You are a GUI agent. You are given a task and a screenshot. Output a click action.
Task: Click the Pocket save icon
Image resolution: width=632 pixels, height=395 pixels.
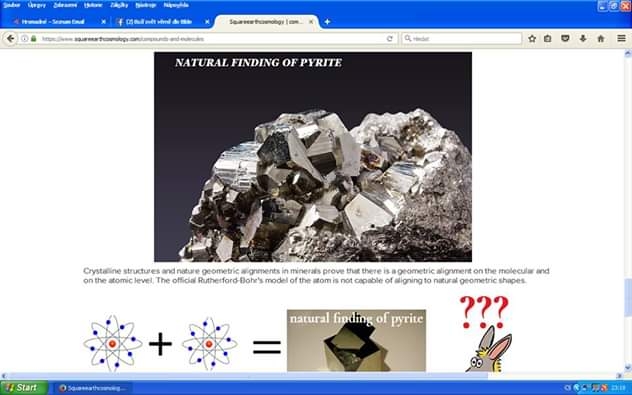pyautogui.click(x=565, y=39)
